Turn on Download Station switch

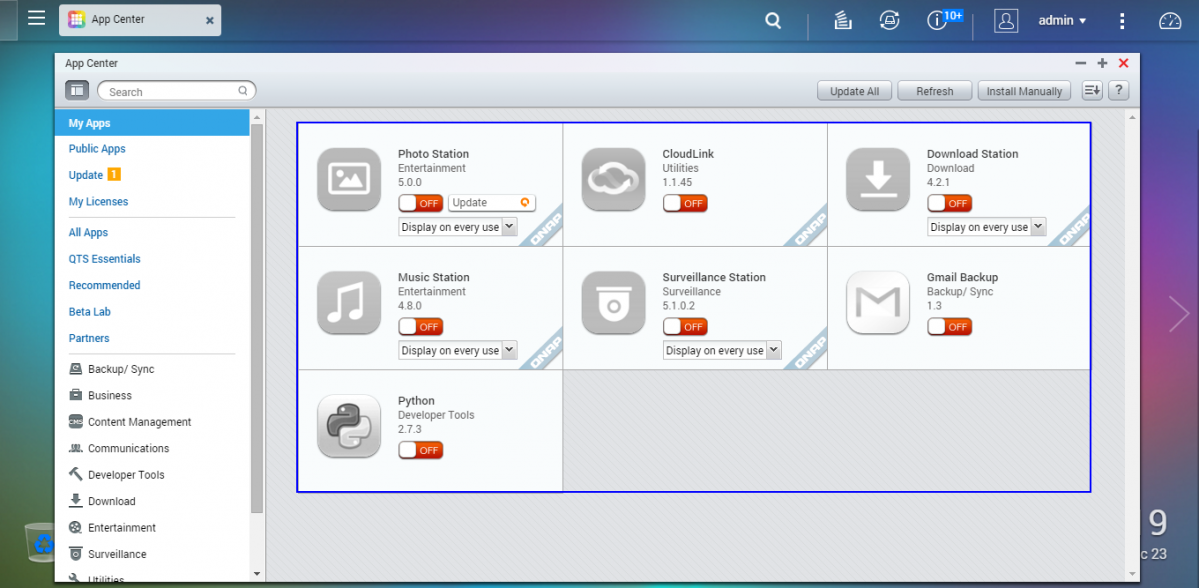pos(950,203)
